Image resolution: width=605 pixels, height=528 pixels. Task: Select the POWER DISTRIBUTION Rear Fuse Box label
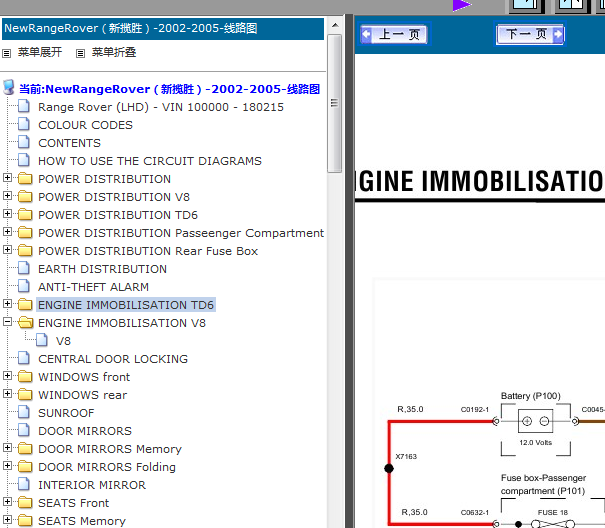coord(148,251)
